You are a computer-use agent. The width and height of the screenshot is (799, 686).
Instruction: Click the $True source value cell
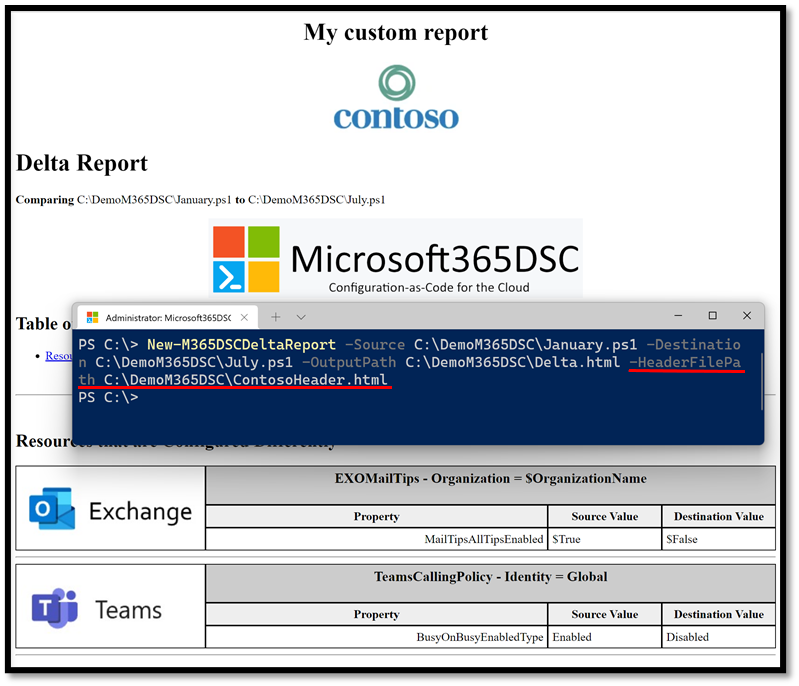pos(604,539)
